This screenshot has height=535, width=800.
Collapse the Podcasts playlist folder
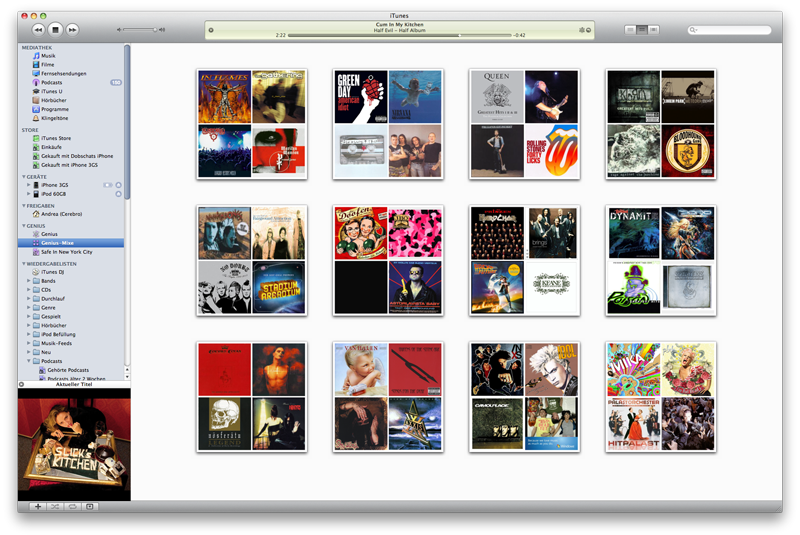tap(29, 361)
